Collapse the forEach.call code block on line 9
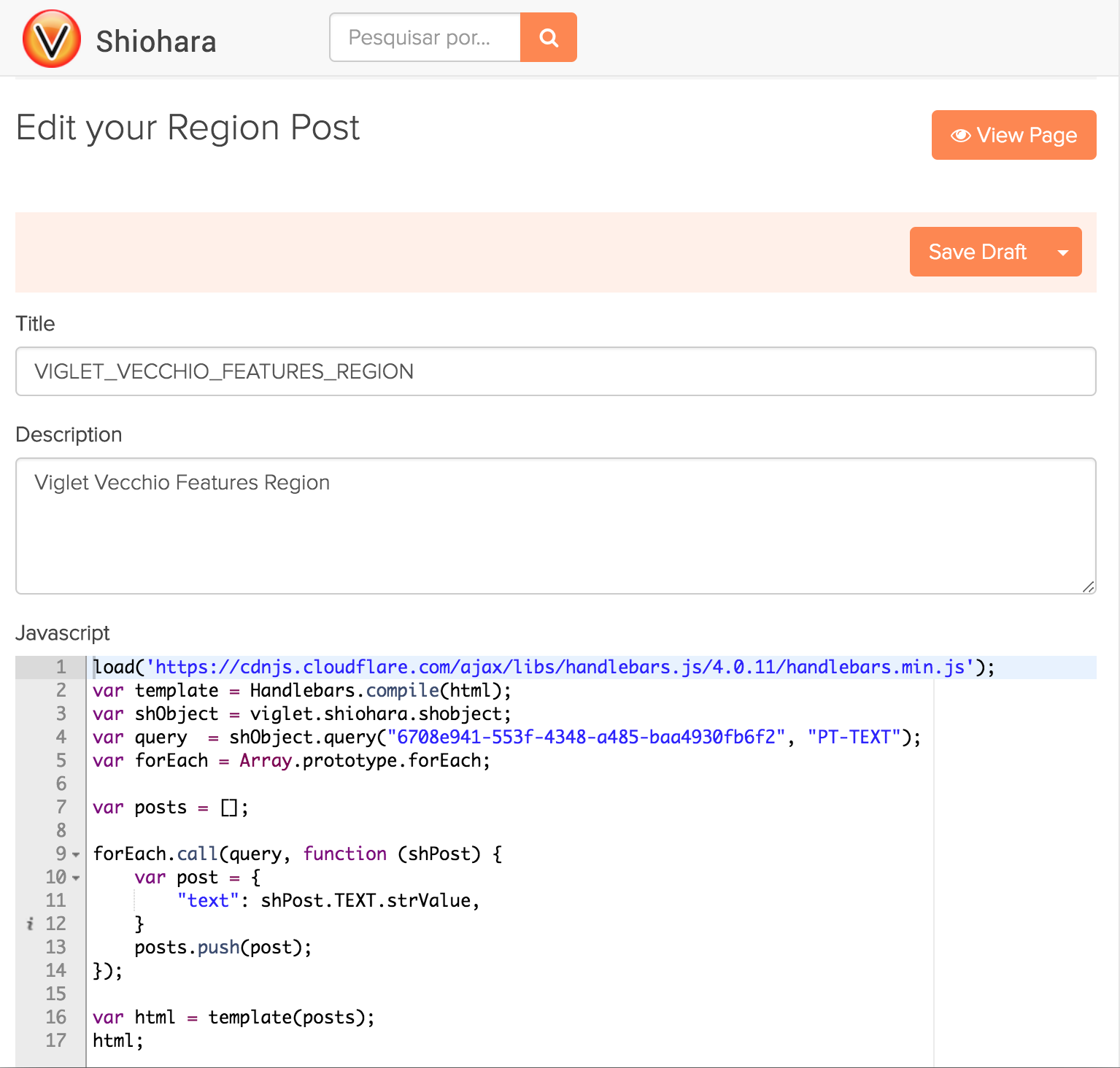 coord(76,854)
